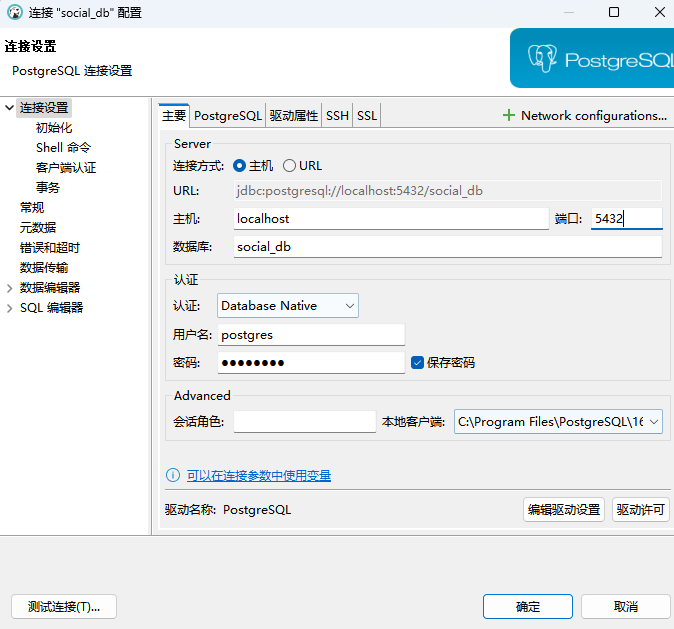Select 常规 in the tree

coord(32,208)
